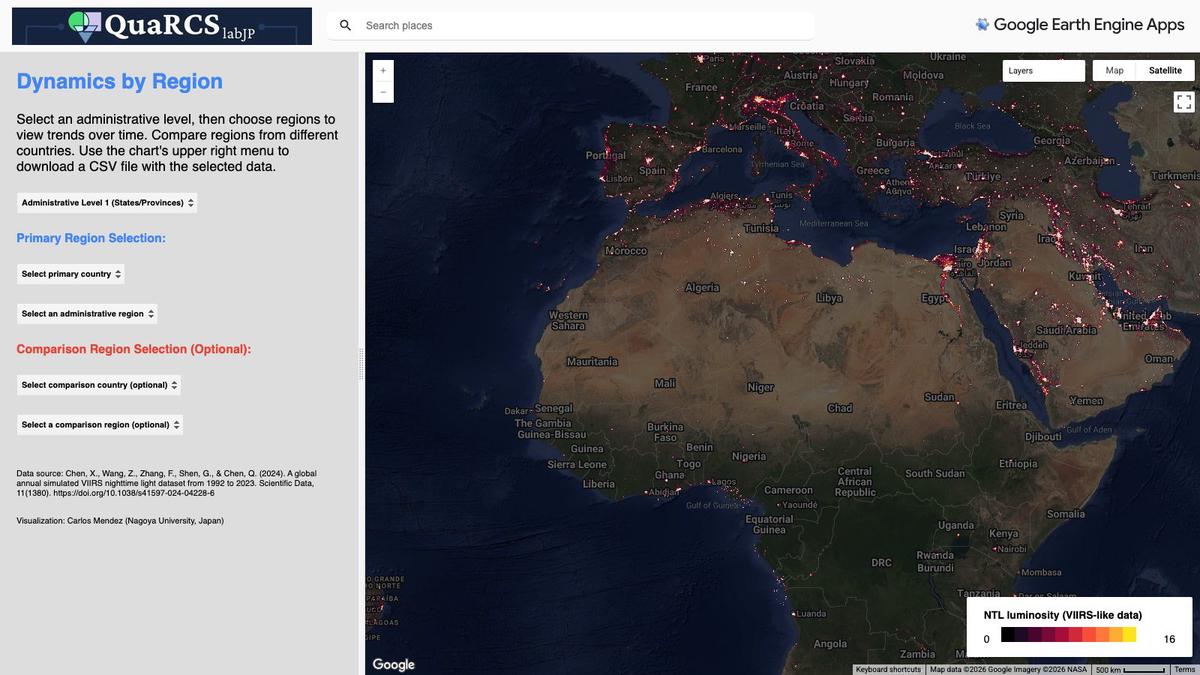Switch to Map view tab
This screenshot has height=675, width=1200.
click(1114, 71)
